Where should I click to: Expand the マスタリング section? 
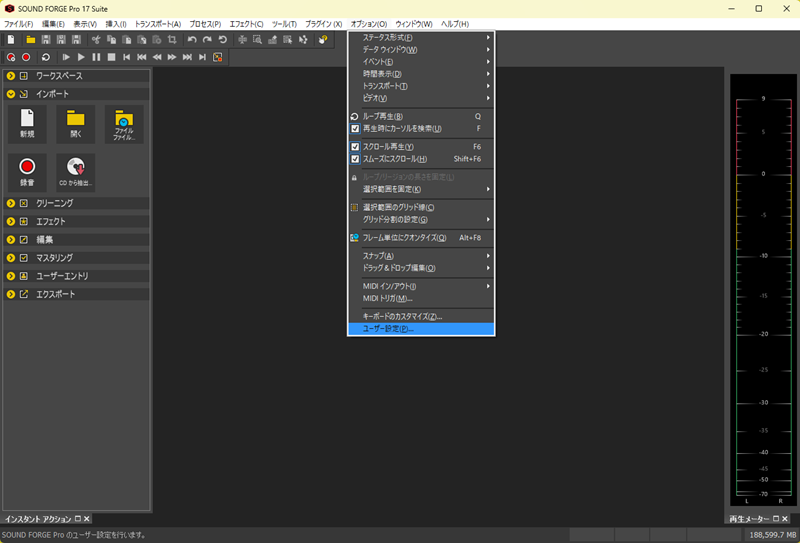(x=77, y=258)
